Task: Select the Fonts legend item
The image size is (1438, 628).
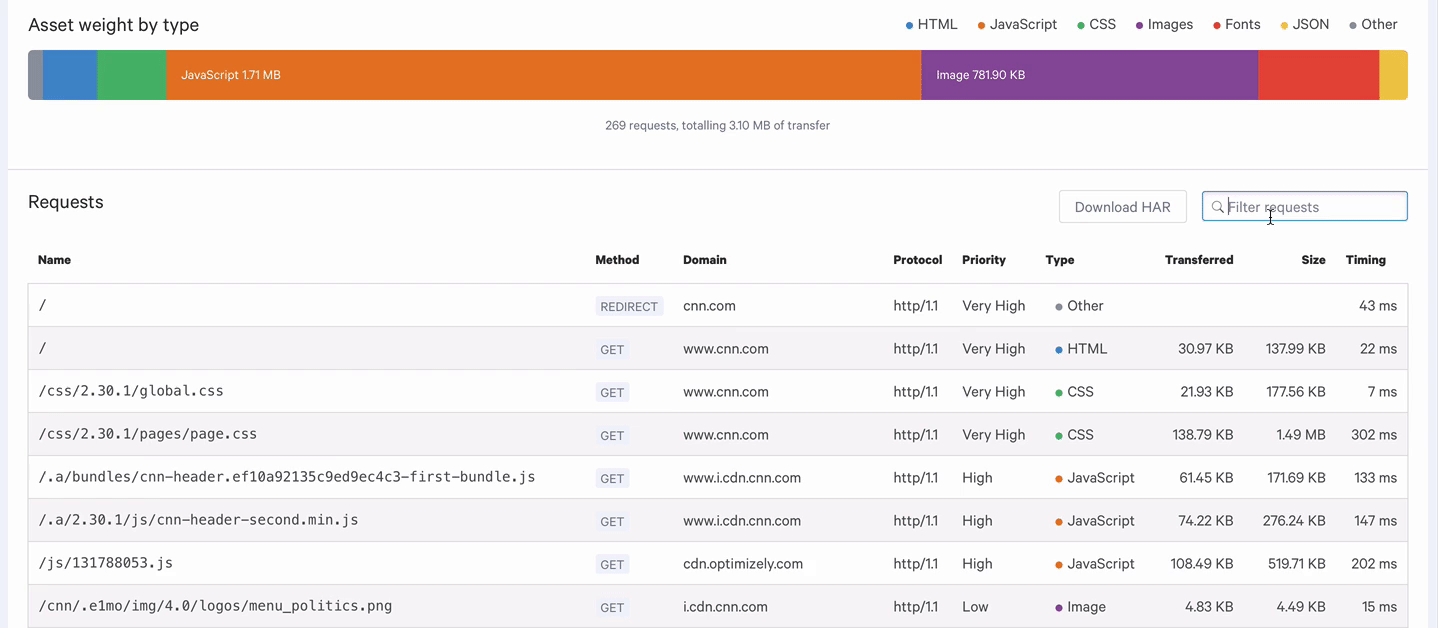Action: pyautogui.click(x=1236, y=25)
